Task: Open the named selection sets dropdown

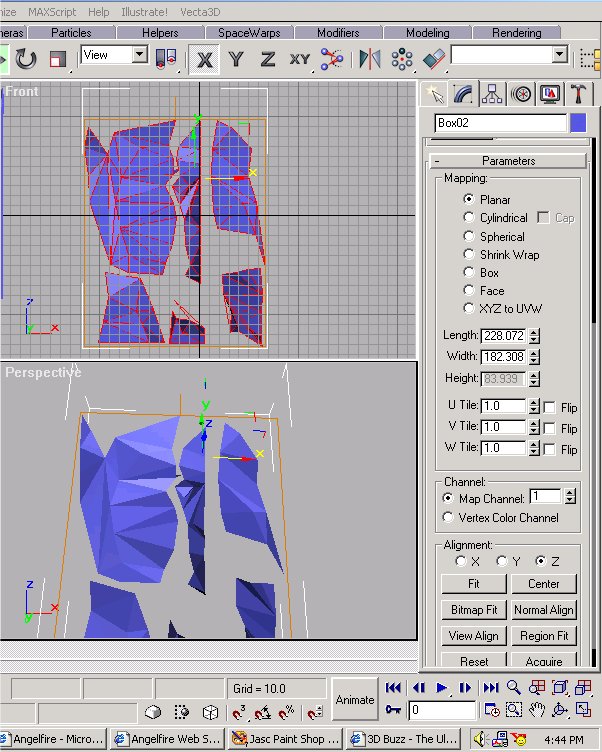Action: (559, 55)
